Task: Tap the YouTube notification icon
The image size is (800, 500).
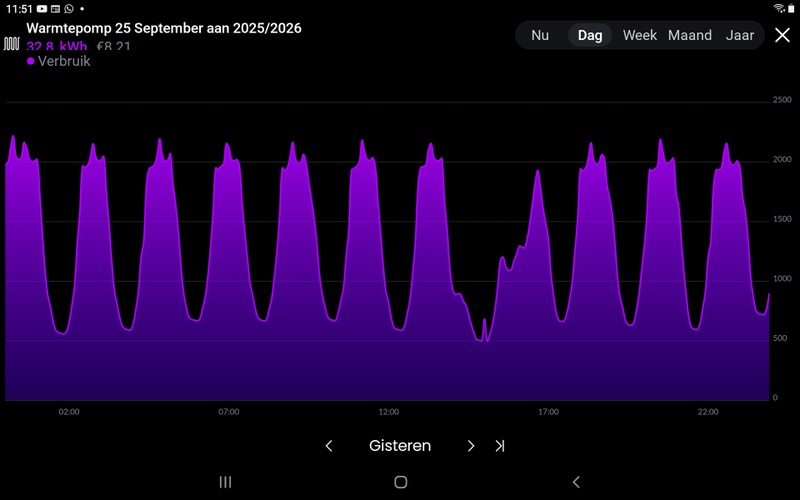Action: tap(42, 9)
